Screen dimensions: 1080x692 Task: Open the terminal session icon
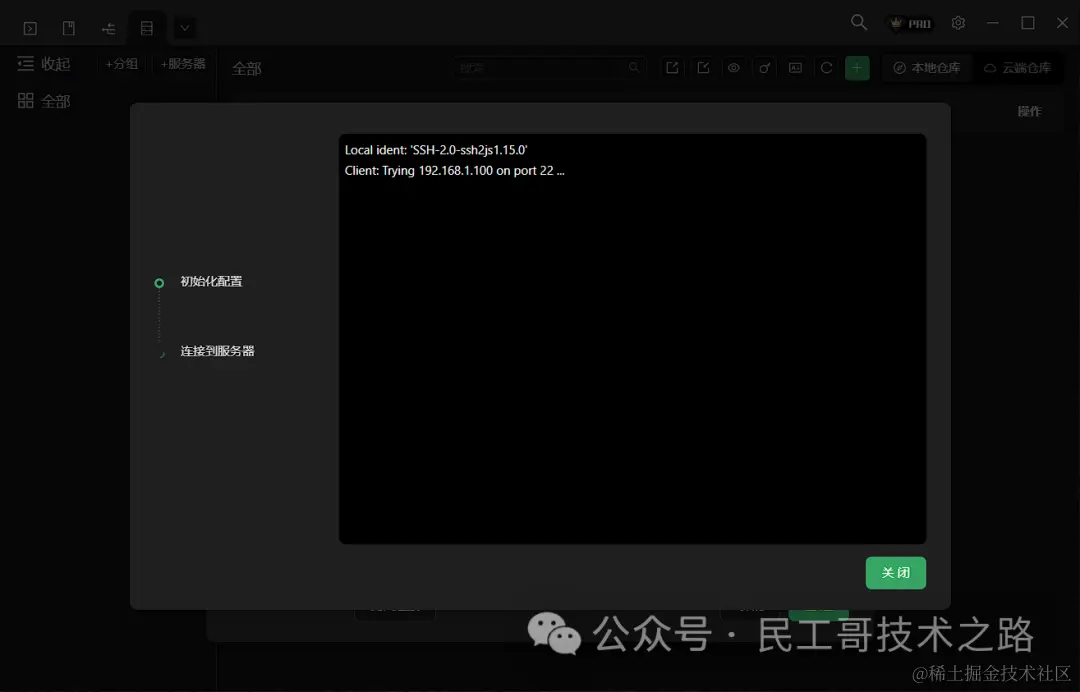pyautogui.click(x=29, y=27)
